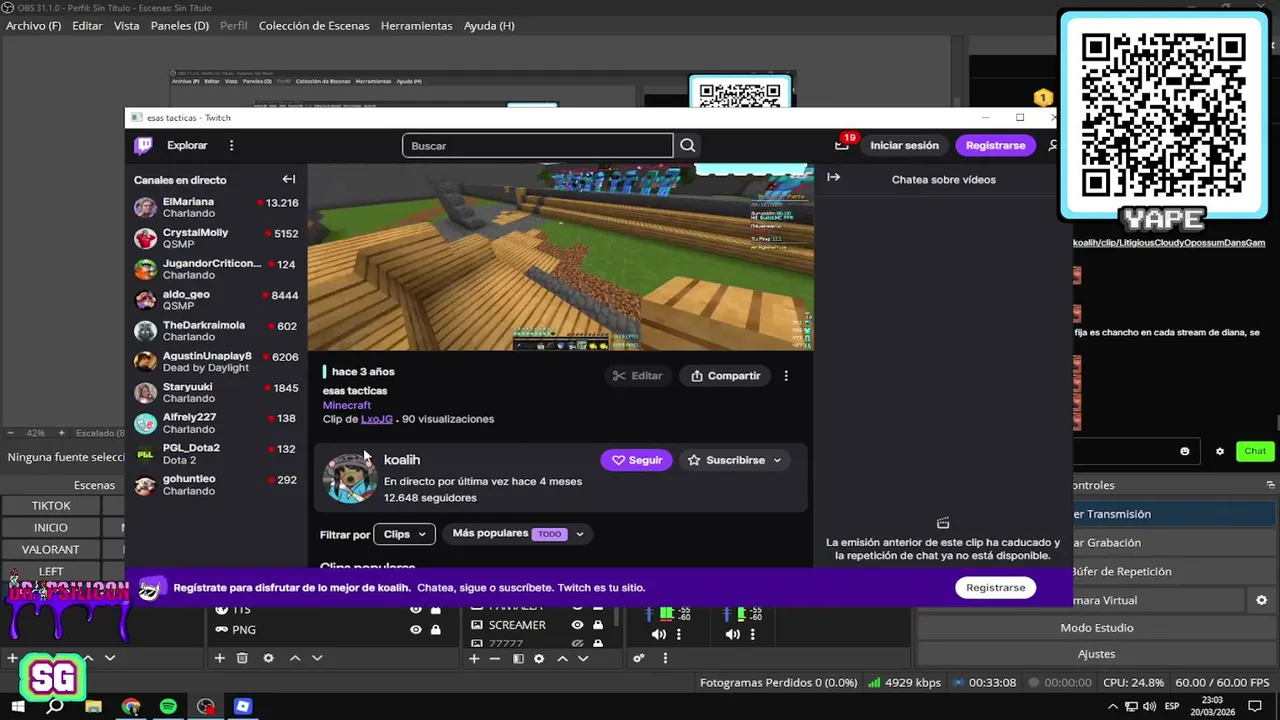Image resolution: width=1280 pixels, height=720 pixels.
Task: Open Ajustes in Controles
Action: tap(1096, 654)
